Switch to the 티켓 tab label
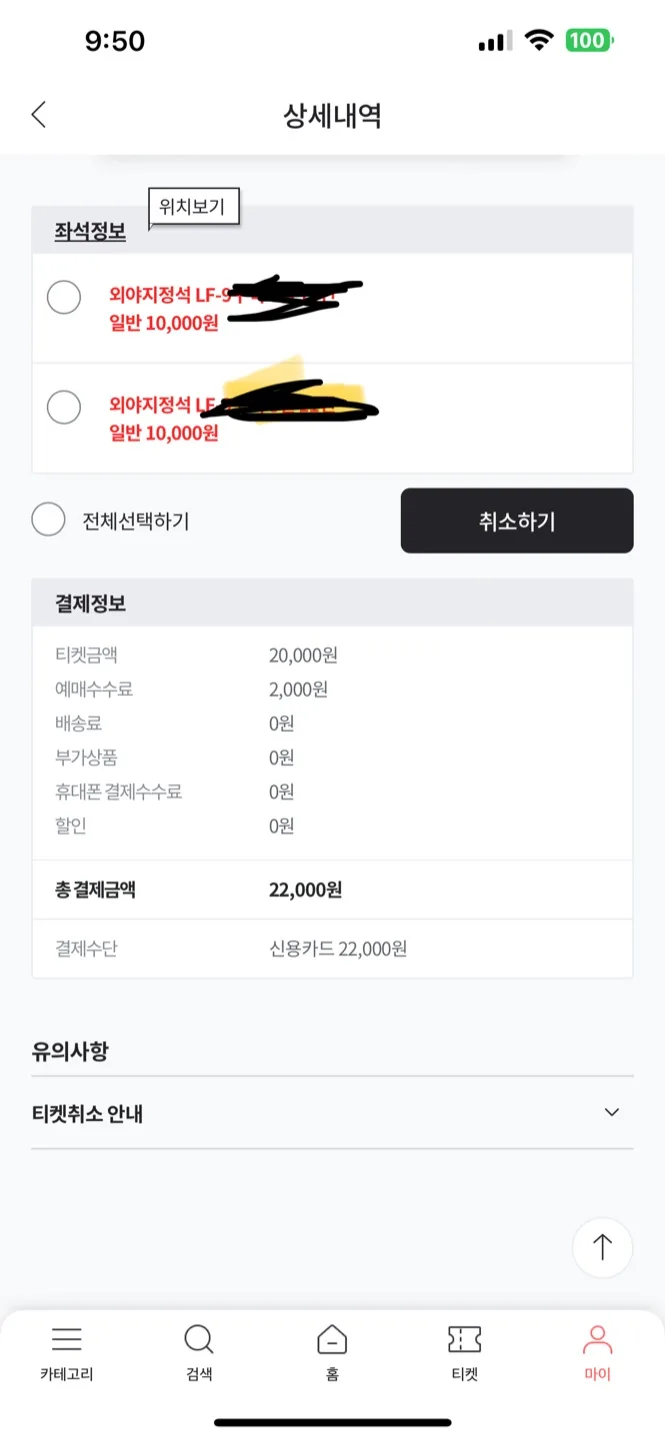This screenshot has height=1440, width=665. click(x=465, y=1375)
